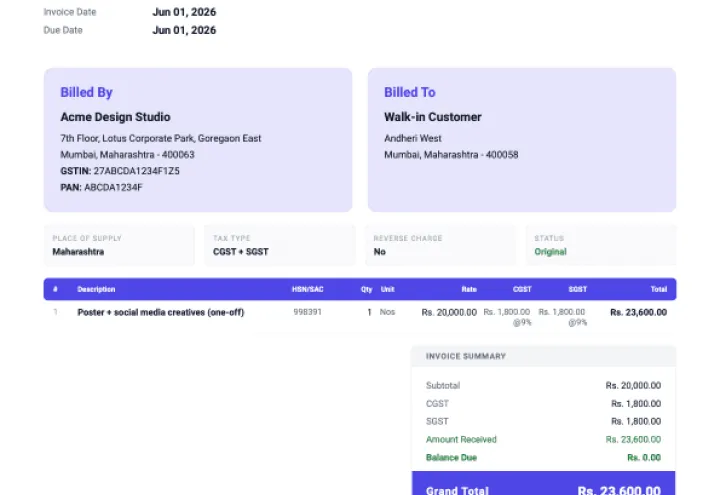Click the GSTIN 27ABCDA1234F1Z5 line

click(x=120, y=171)
